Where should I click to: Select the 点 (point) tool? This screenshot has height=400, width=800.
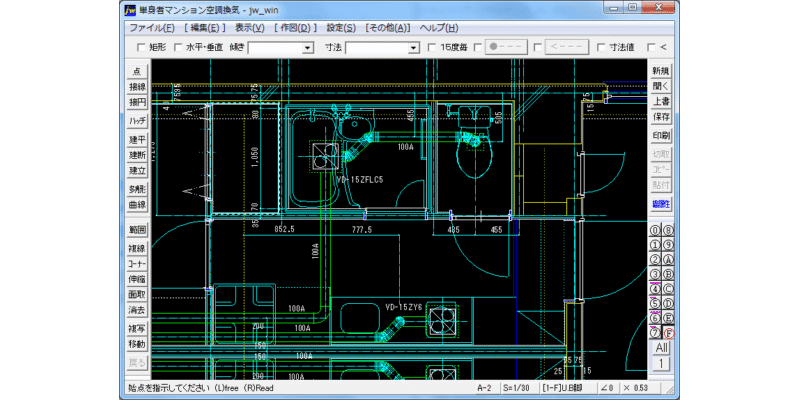pyautogui.click(x=137, y=71)
